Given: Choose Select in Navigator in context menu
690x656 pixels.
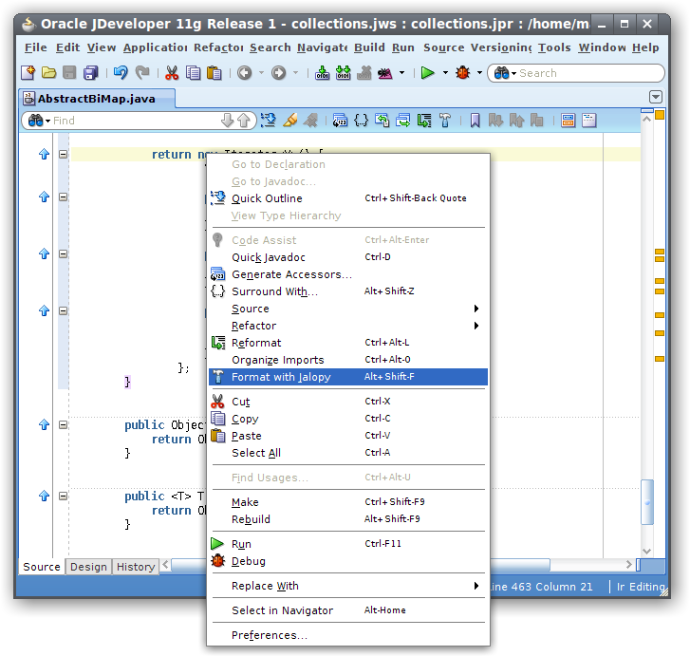Looking at the screenshot, I should (348, 610).
